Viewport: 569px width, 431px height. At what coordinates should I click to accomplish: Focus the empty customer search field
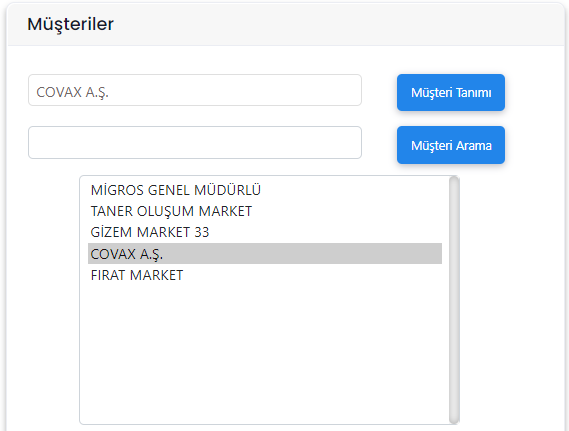pyautogui.click(x=195, y=143)
